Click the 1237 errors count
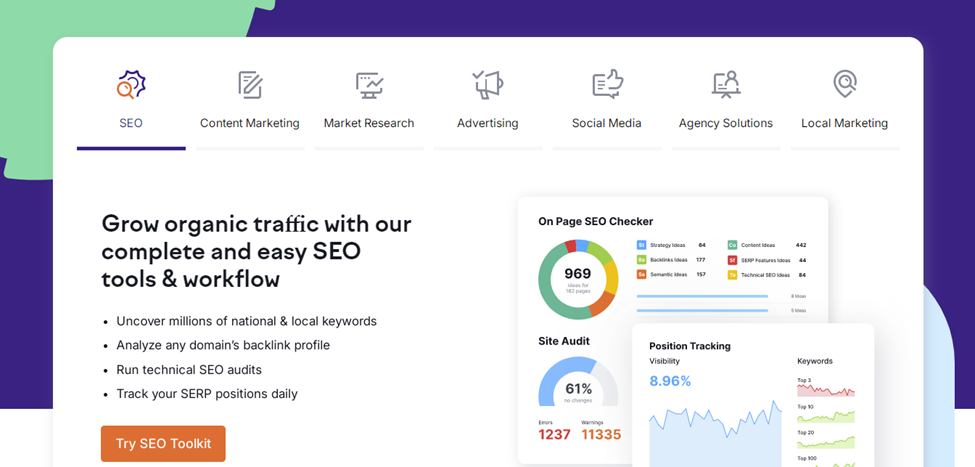975x467 pixels. click(555, 435)
